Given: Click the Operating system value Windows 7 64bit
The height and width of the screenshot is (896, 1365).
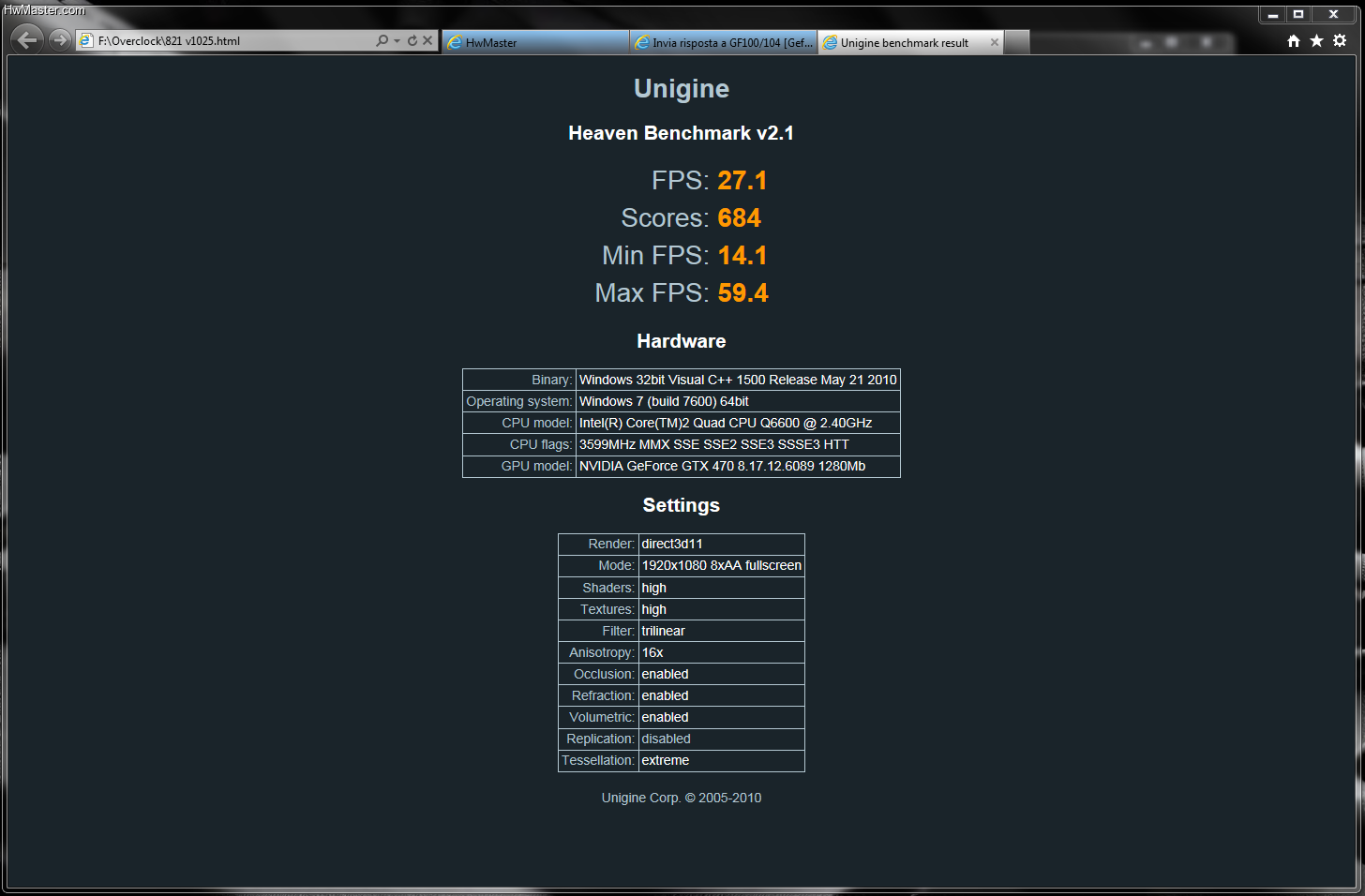Looking at the screenshot, I should pyautogui.click(x=738, y=401).
